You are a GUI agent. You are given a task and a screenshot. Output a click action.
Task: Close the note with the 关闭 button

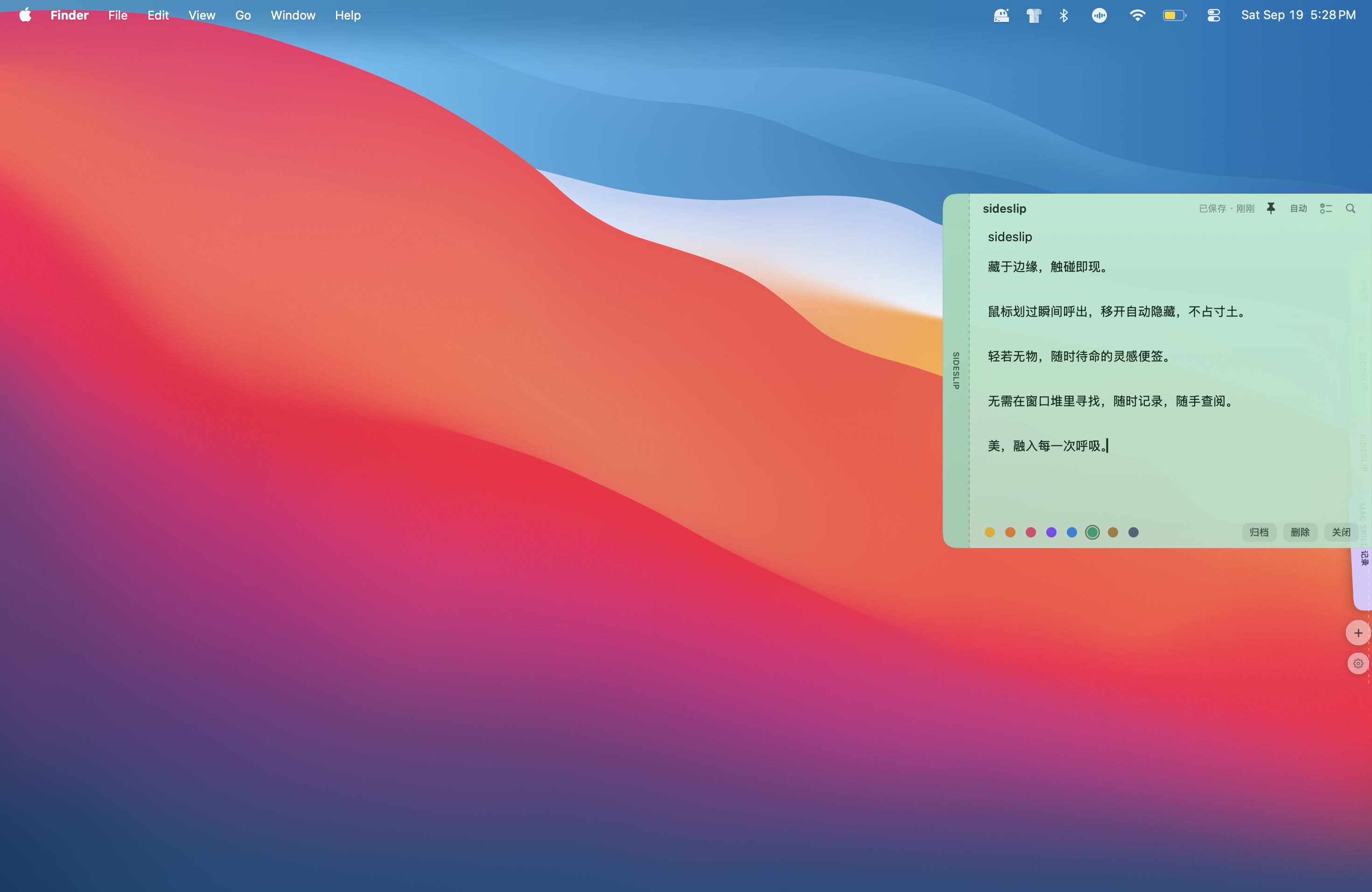[x=1341, y=532]
